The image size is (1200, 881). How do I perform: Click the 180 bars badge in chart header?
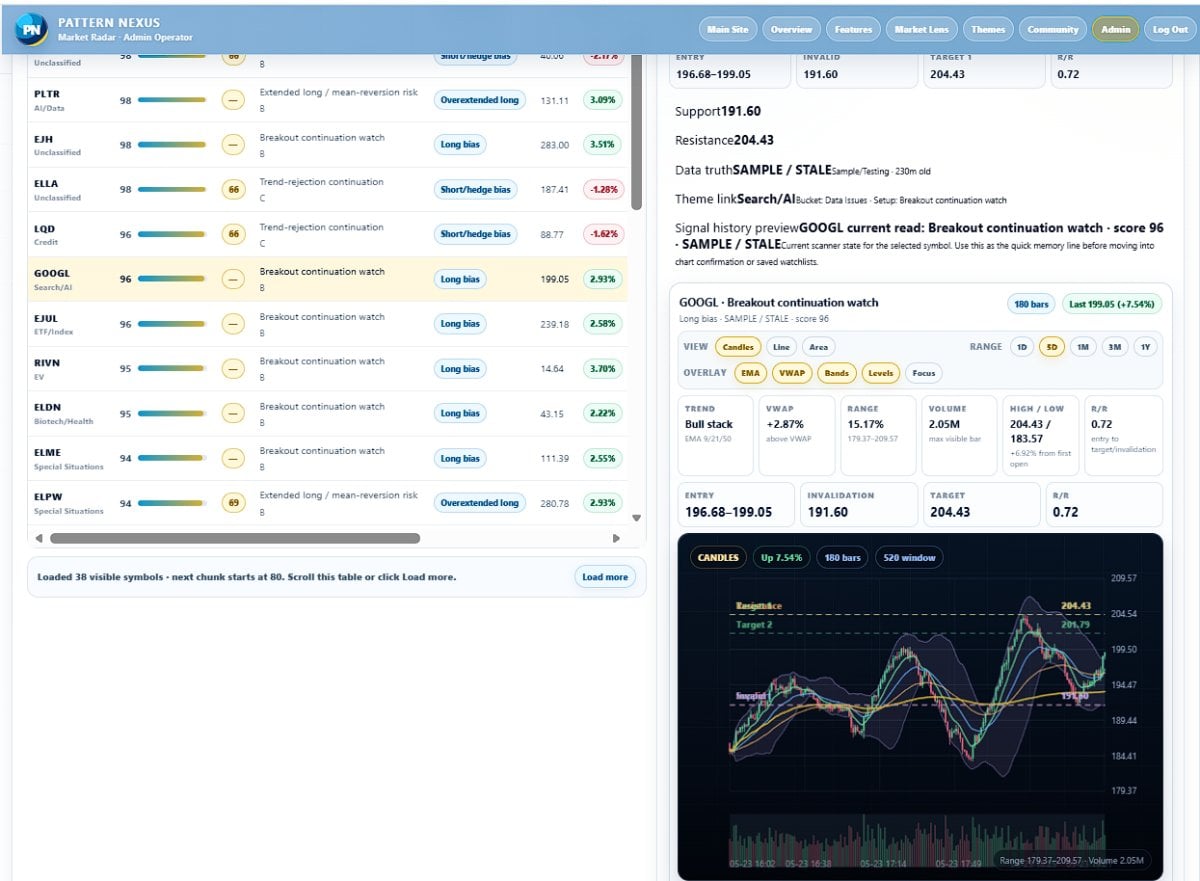(1030, 304)
